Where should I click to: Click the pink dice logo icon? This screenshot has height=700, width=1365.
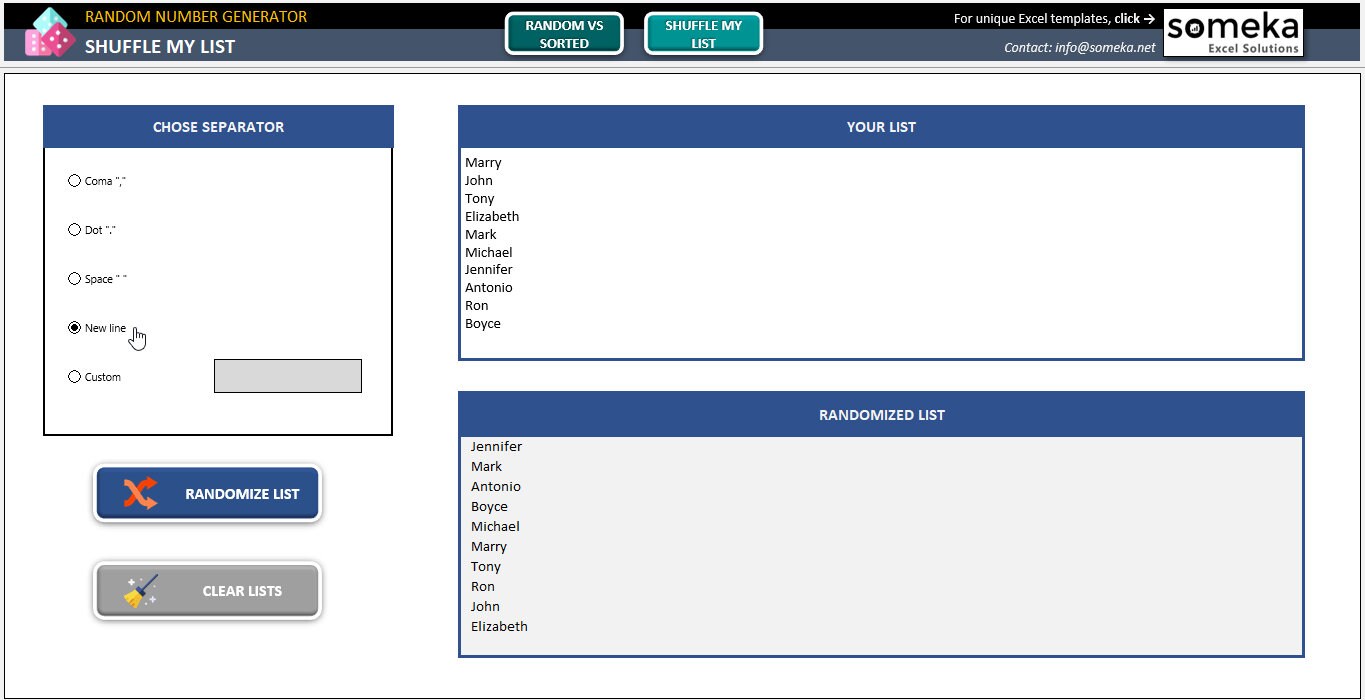(x=50, y=32)
